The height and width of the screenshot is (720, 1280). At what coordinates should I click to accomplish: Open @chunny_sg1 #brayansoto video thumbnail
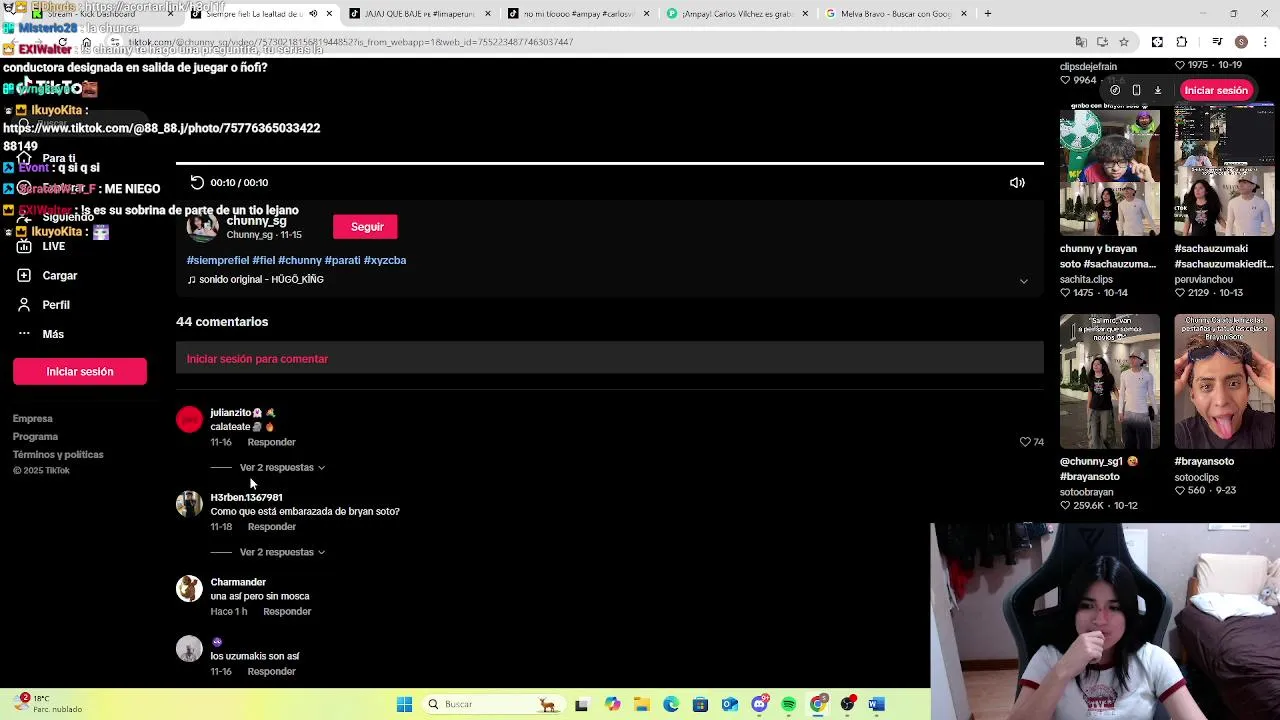1110,382
